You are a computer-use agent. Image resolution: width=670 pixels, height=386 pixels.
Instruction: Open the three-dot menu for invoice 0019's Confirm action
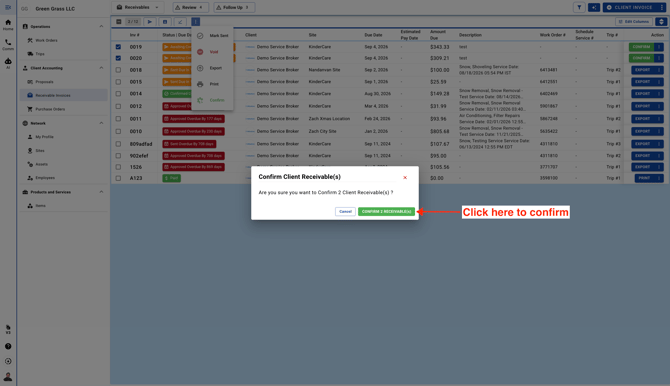click(x=659, y=47)
